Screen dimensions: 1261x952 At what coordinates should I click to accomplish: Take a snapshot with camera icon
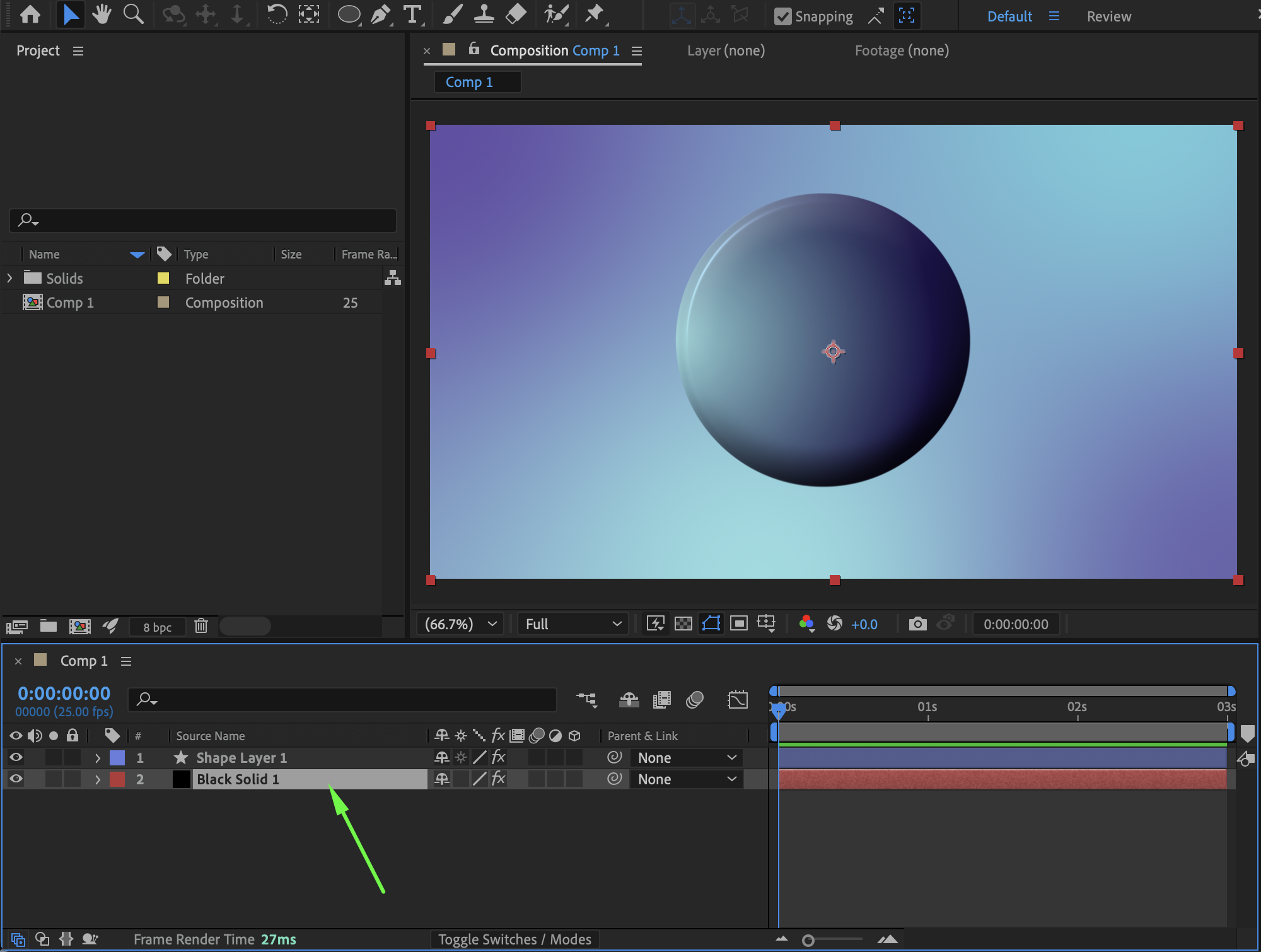click(x=917, y=624)
